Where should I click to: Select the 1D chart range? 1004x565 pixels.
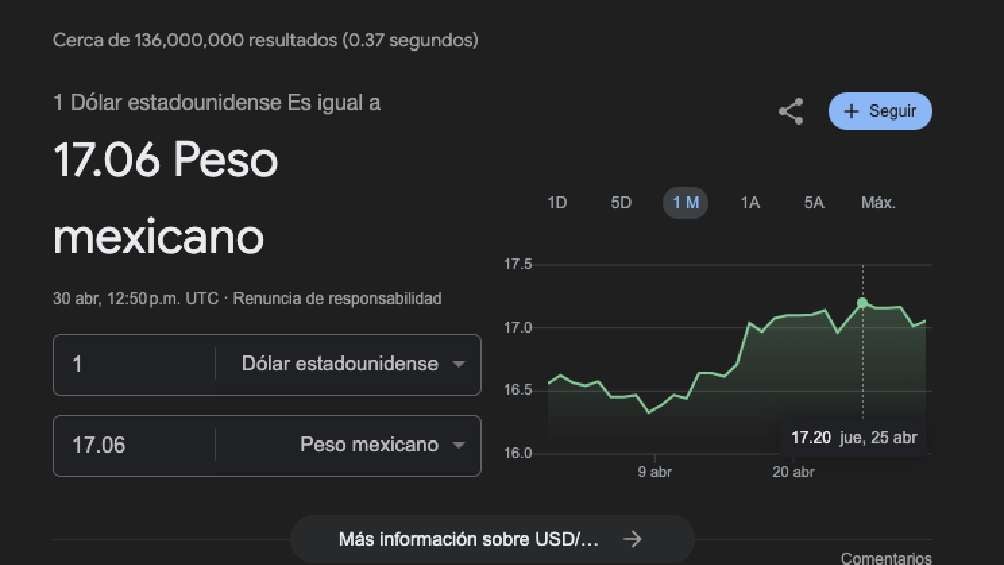click(x=557, y=203)
